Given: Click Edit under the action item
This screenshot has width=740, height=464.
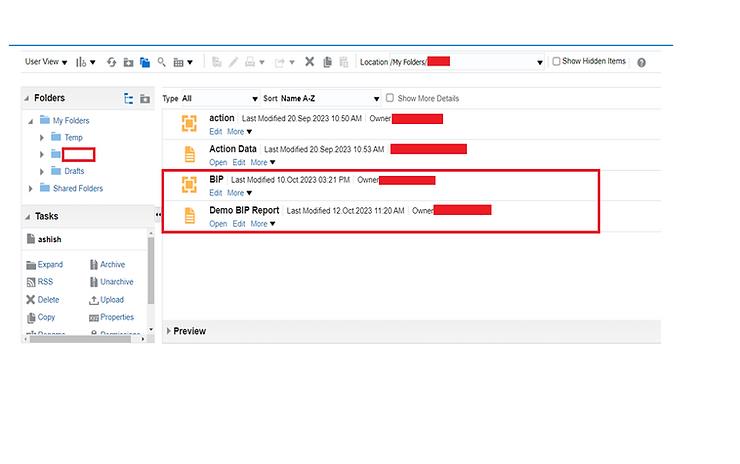Looking at the screenshot, I should pos(216,132).
